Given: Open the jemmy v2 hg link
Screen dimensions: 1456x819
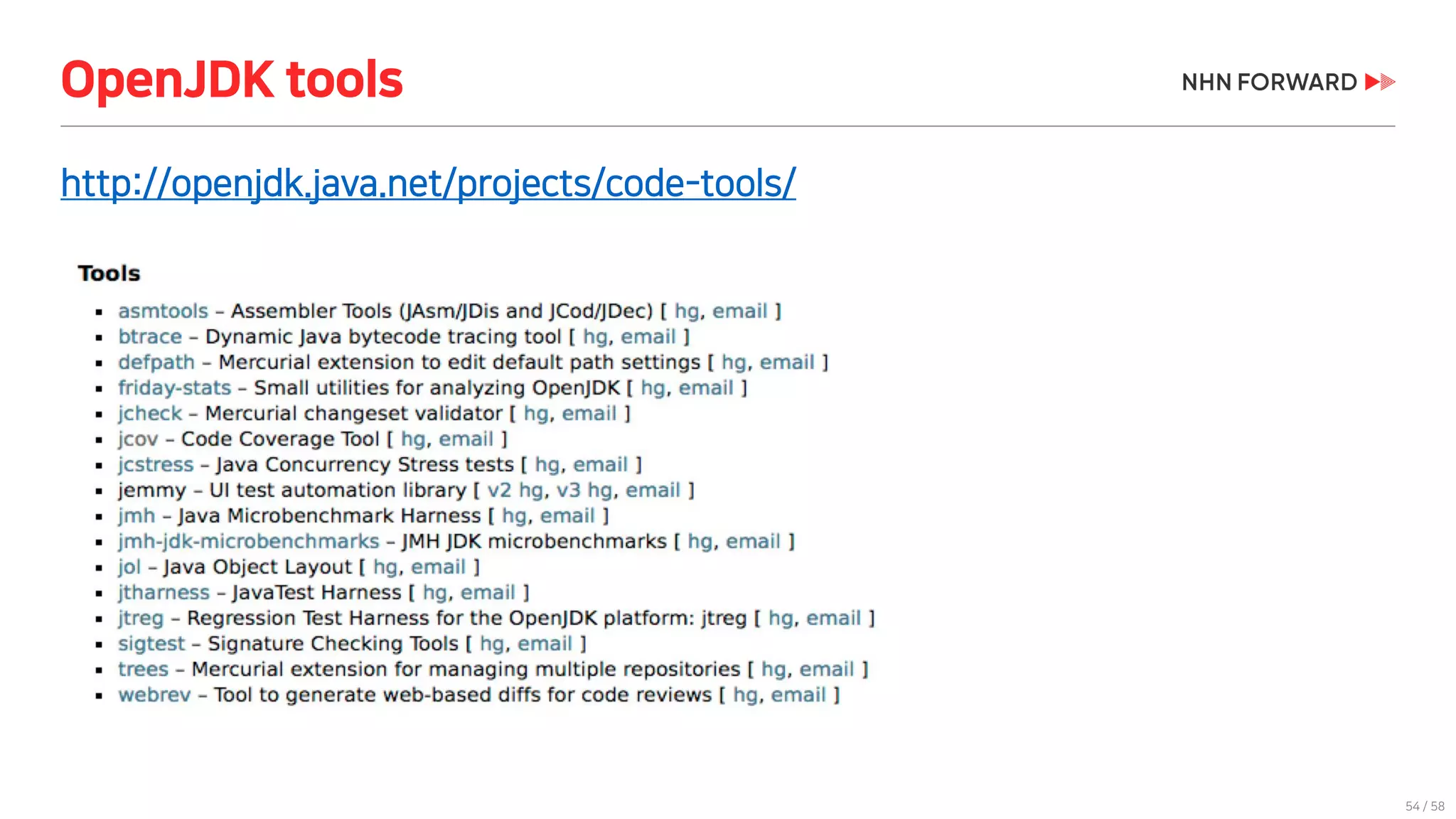Looking at the screenshot, I should (515, 491).
